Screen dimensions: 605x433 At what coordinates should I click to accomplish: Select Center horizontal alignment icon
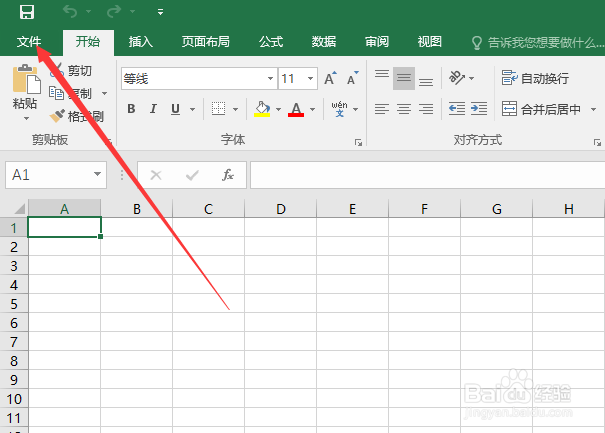point(404,109)
